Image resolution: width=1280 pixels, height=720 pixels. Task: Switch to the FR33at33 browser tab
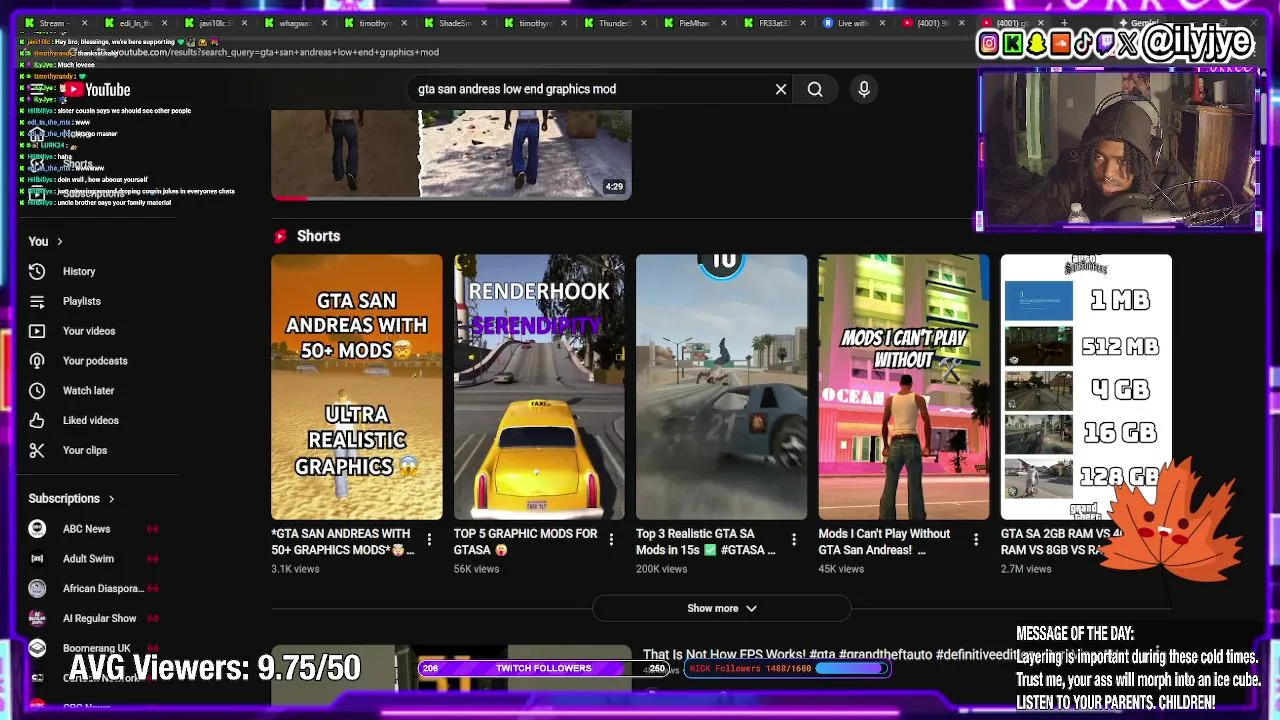(x=775, y=23)
